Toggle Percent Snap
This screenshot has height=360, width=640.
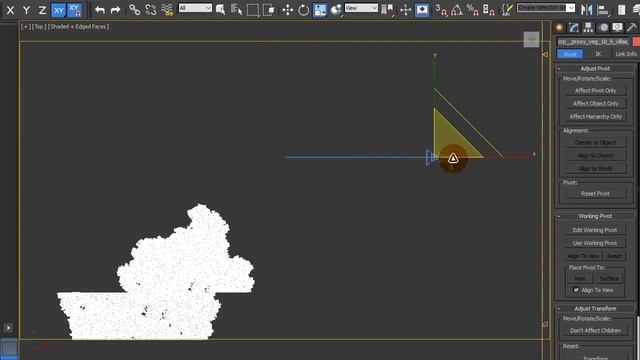(473, 10)
